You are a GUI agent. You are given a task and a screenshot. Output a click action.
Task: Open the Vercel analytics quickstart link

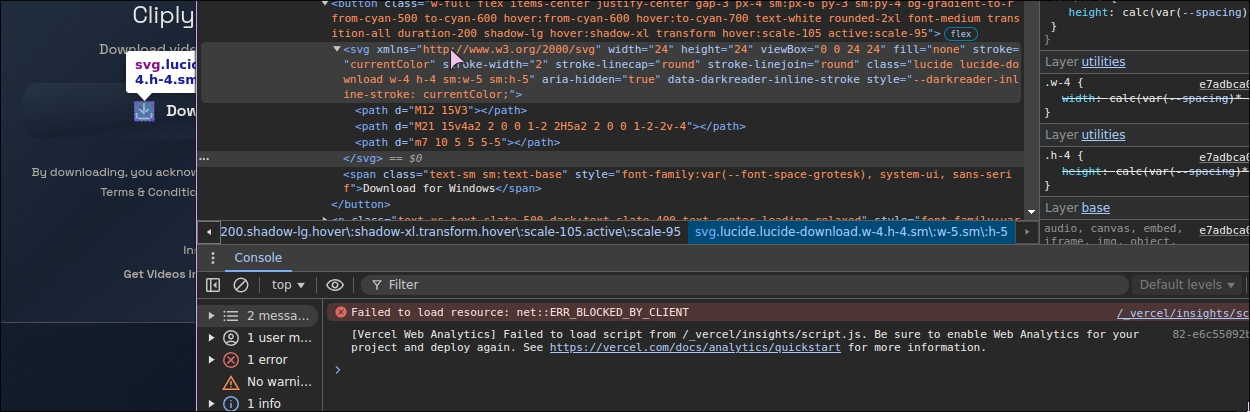(697, 347)
